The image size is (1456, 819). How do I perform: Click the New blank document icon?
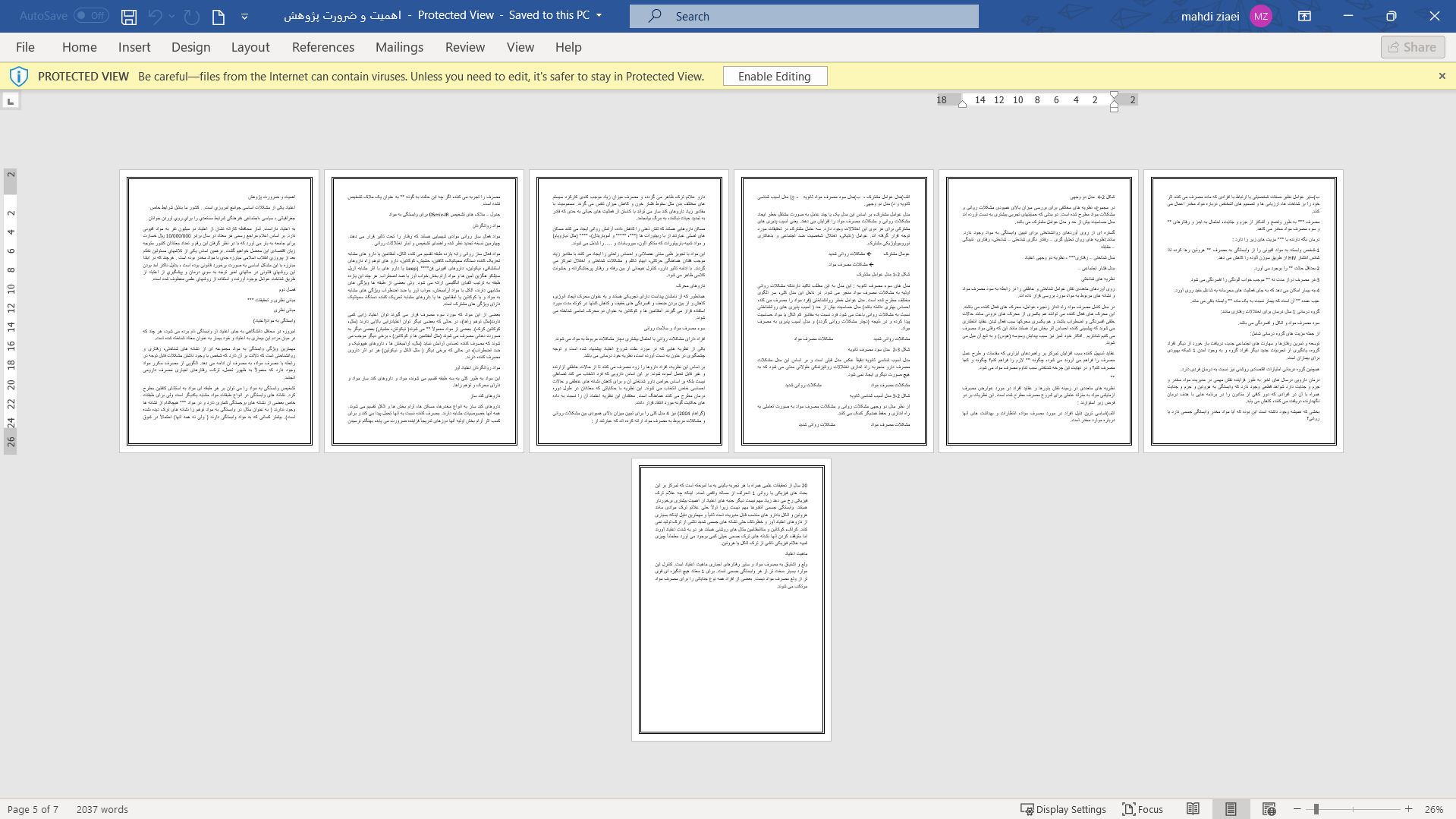(x=219, y=16)
